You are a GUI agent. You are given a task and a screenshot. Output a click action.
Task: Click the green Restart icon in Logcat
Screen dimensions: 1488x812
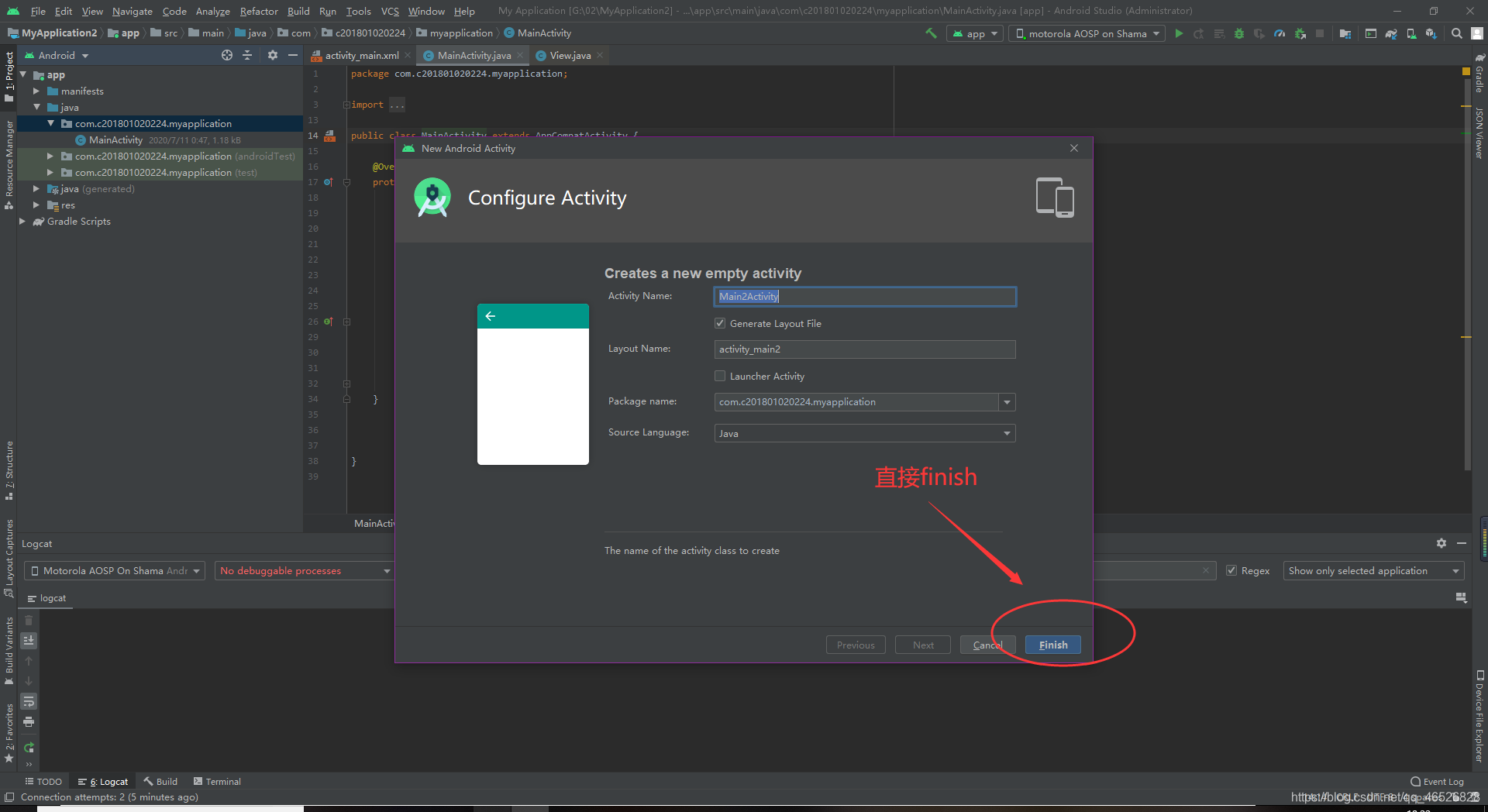tap(29, 748)
